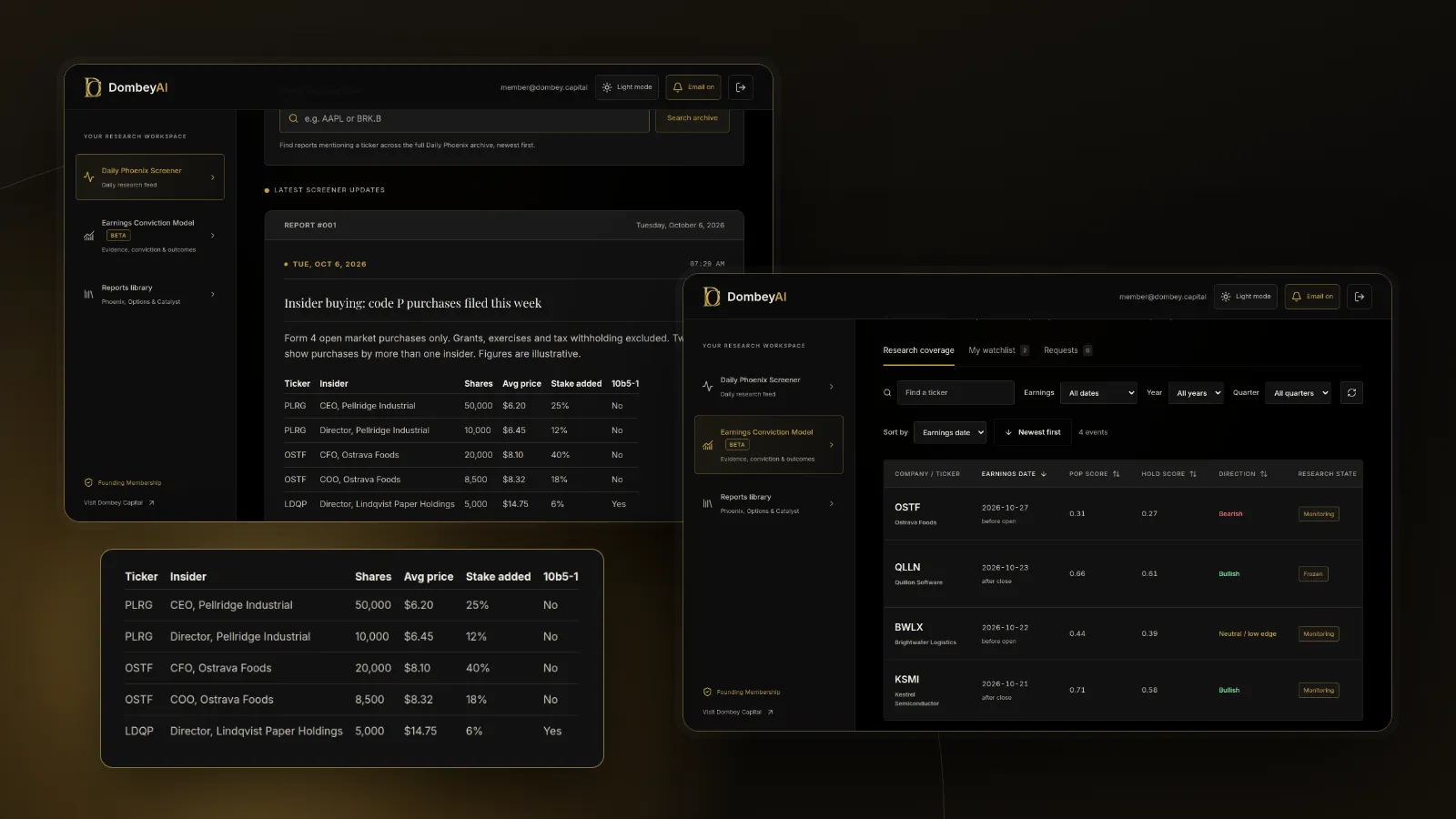The height and width of the screenshot is (819, 1456).
Task: Click the sort arrows icon next to POP SCORE
Action: tap(1117, 474)
